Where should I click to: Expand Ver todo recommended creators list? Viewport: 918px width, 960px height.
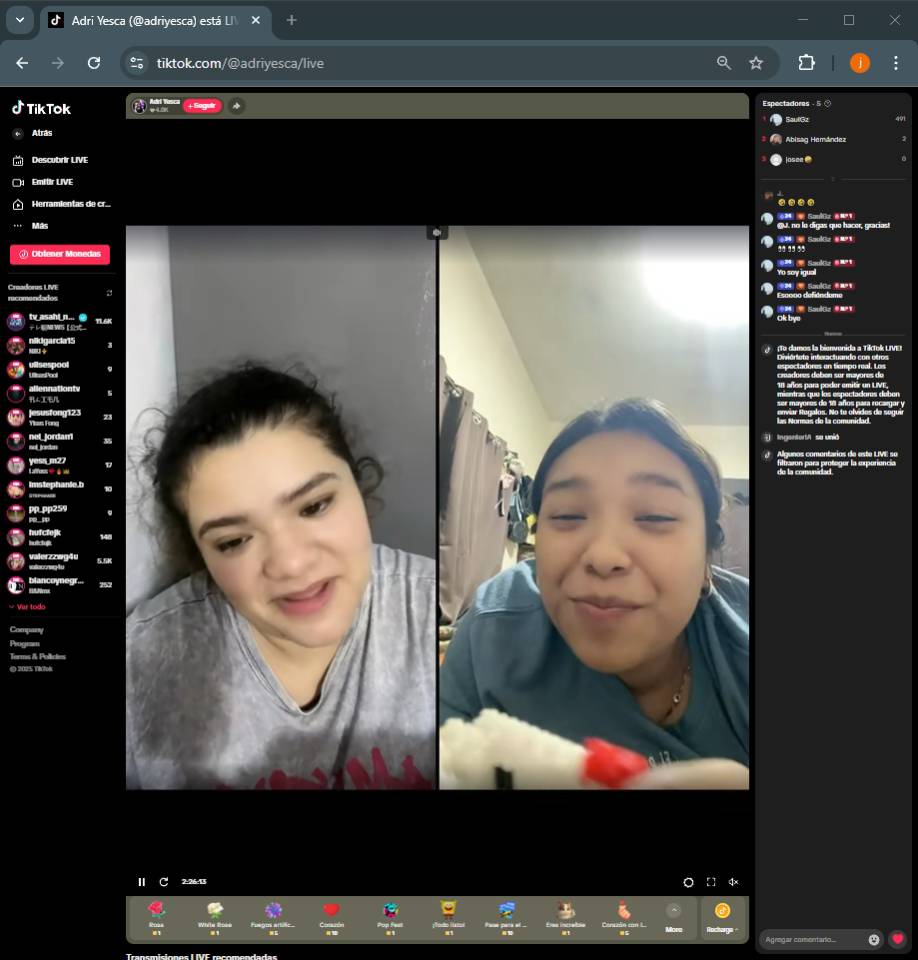[x=28, y=607]
